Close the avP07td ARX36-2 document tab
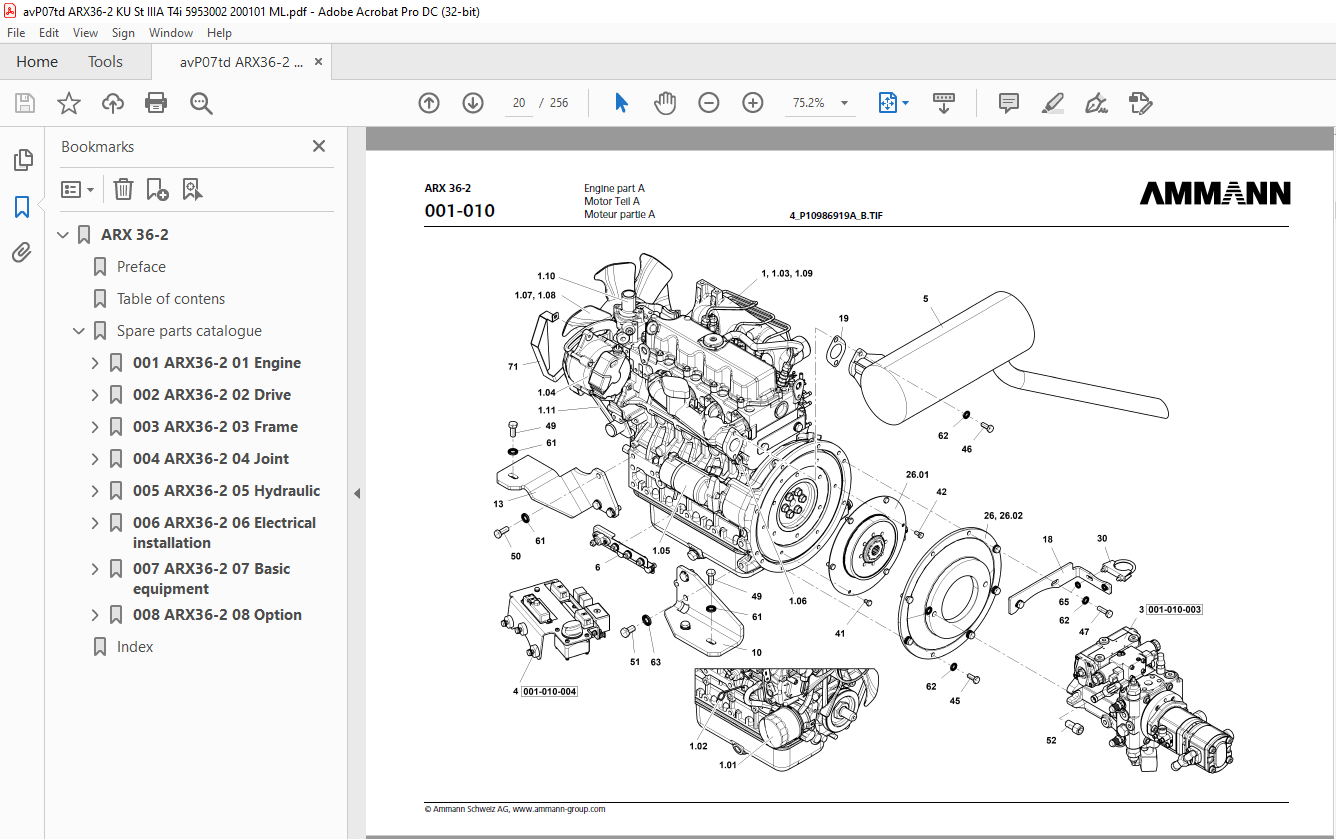The height and width of the screenshot is (839, 1336). pos(319,62)
